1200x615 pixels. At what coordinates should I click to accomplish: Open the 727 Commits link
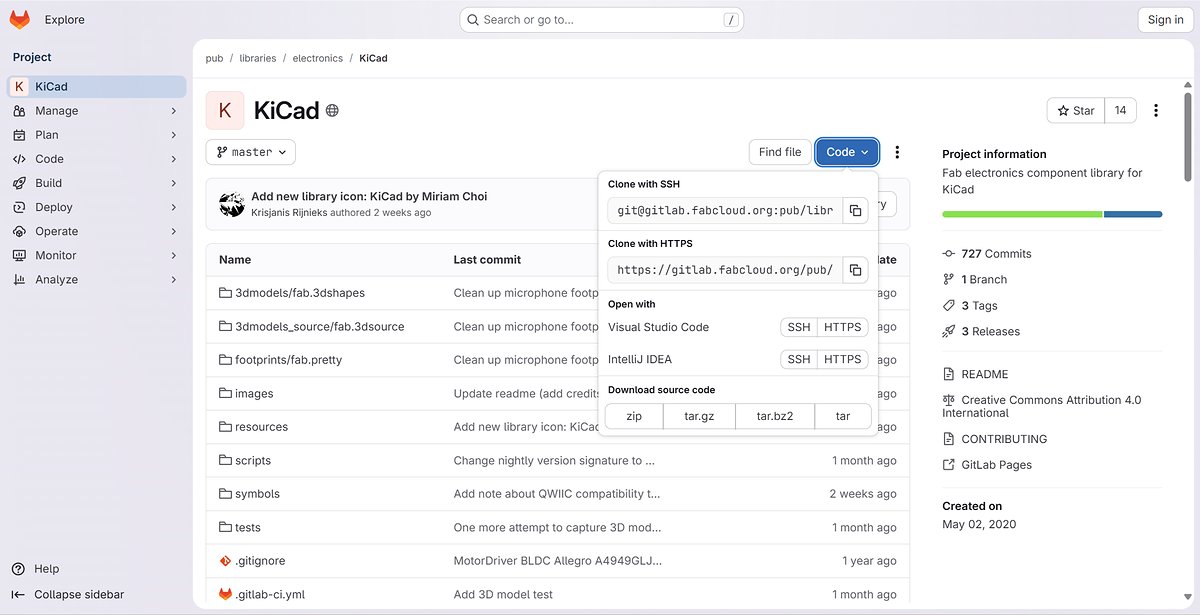point(996,254)
